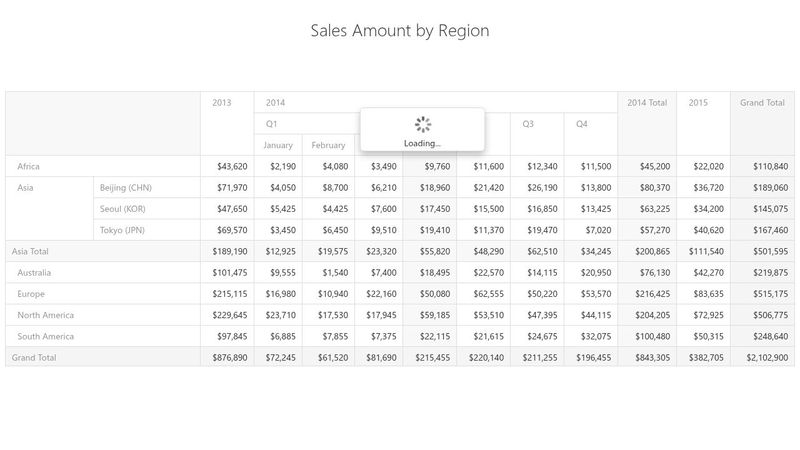The width and height of the screenshot is (800, 450).
Task: Select the Tokyo (JPN) row header
Action: [122, 230]
